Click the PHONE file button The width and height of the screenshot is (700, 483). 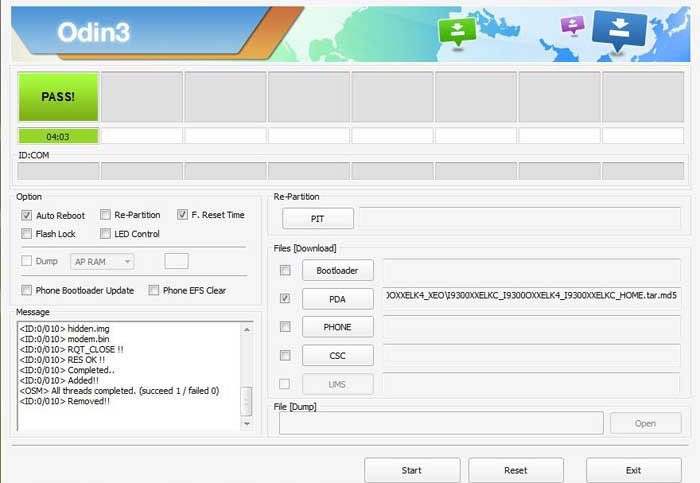click(338, 327)
